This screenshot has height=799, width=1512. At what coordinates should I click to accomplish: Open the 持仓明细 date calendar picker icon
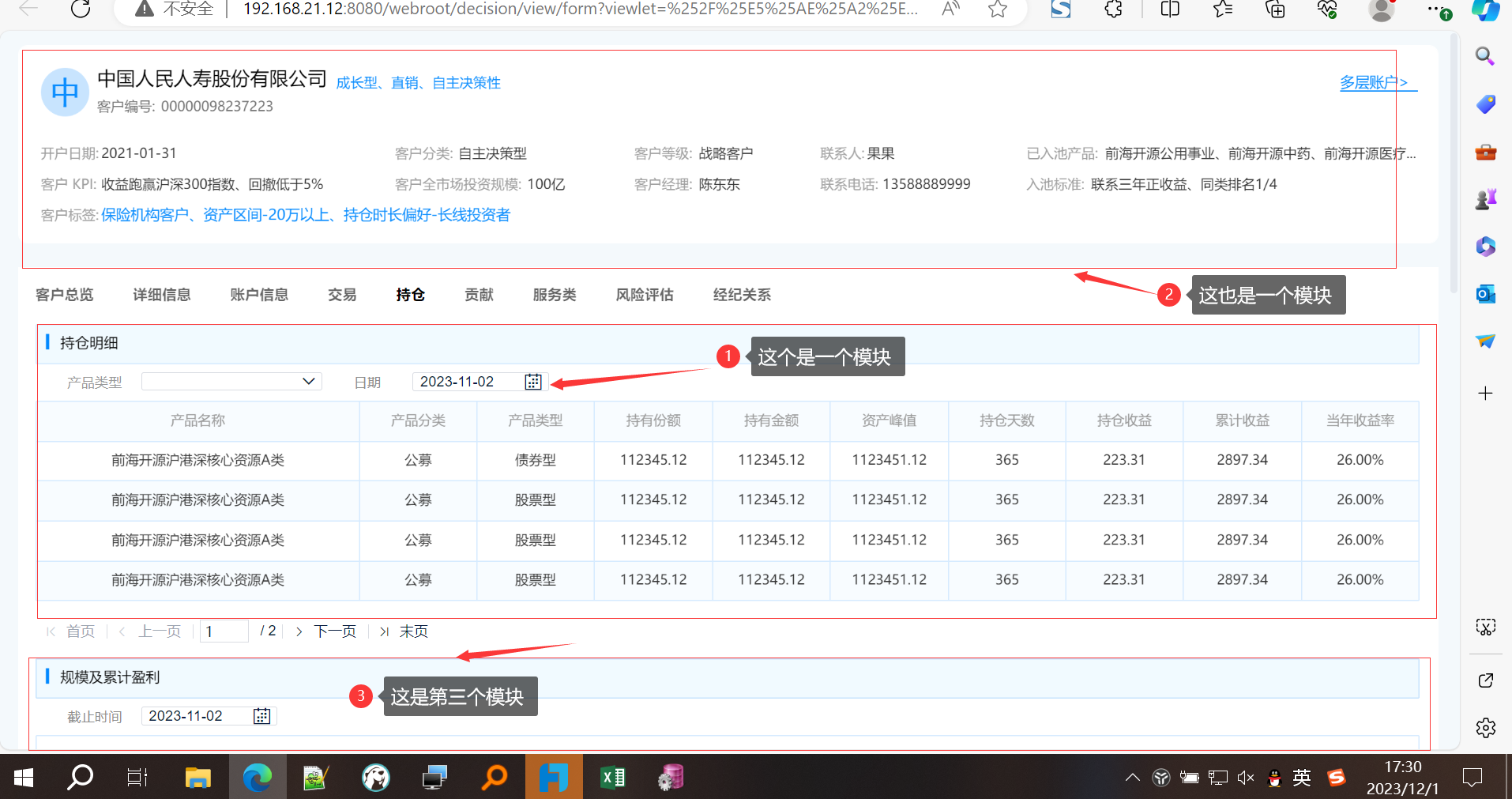533,382
